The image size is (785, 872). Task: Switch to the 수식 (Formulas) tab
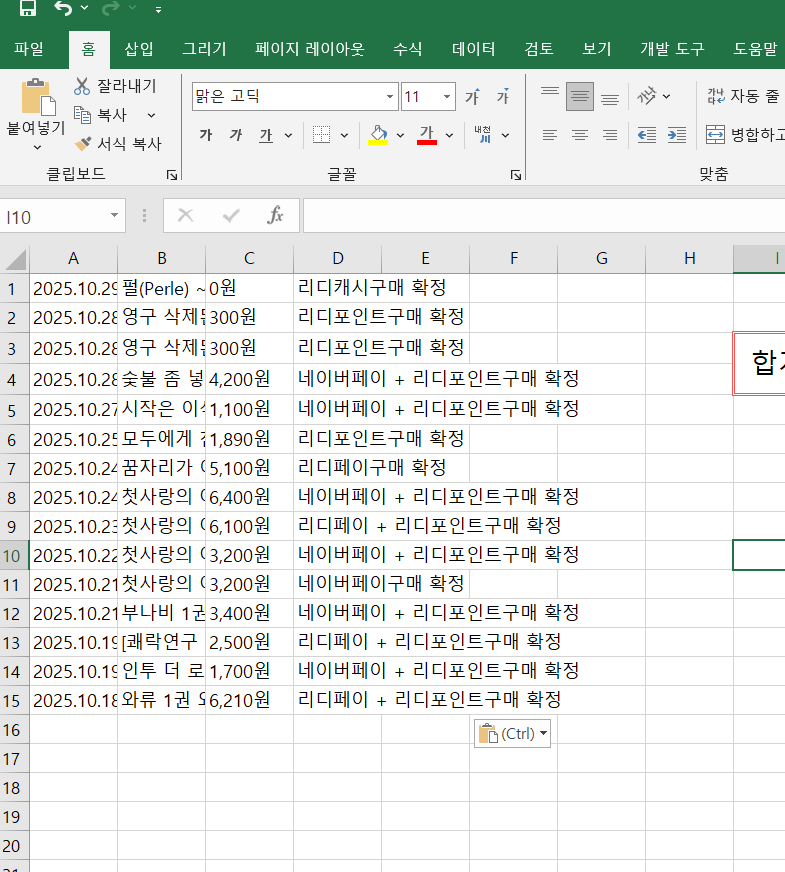click(407, 48)
